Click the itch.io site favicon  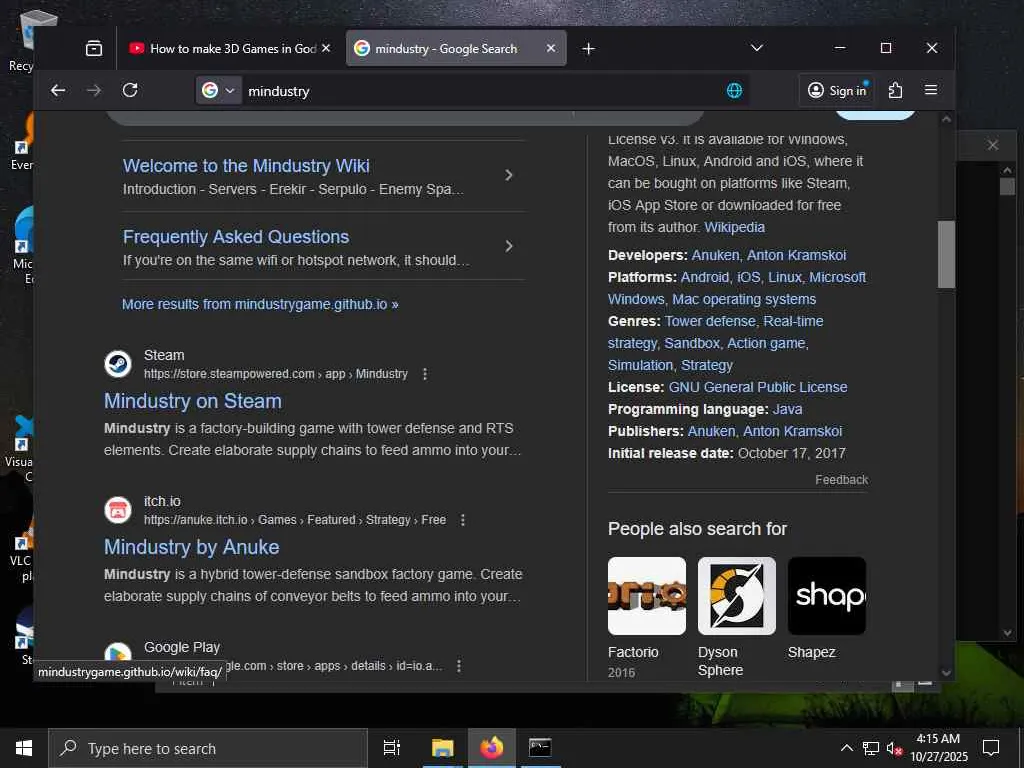[x=118, y=510]
